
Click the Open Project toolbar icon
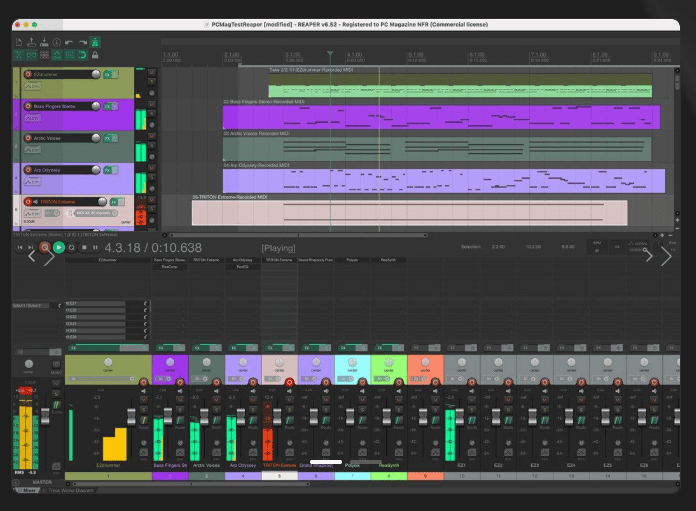[x=32, y=42]
